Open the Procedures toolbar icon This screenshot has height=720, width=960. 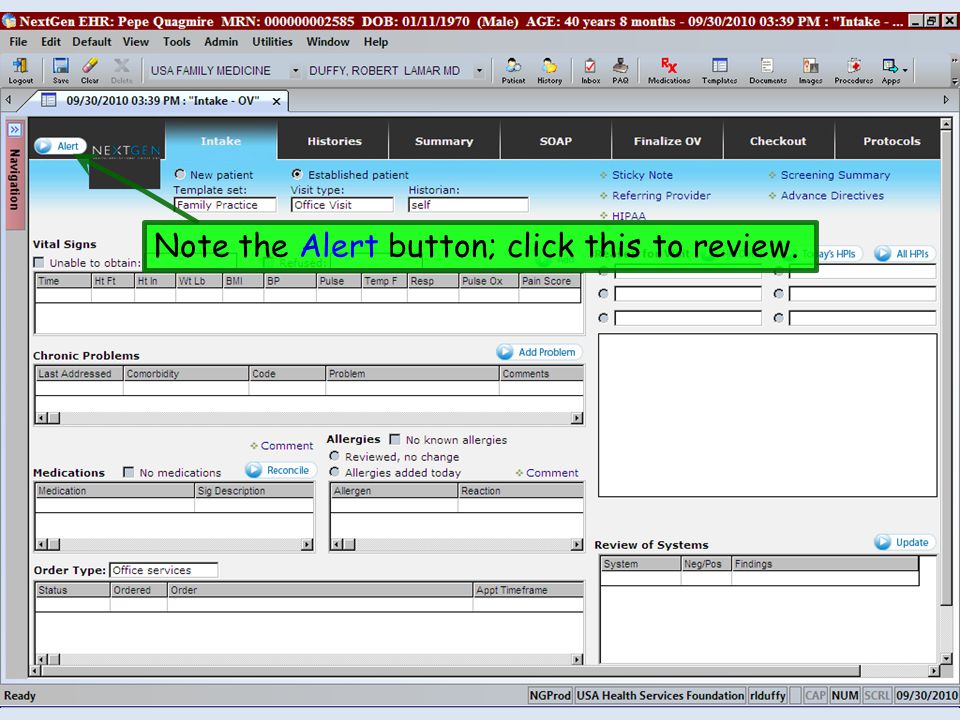click(853, 70)
